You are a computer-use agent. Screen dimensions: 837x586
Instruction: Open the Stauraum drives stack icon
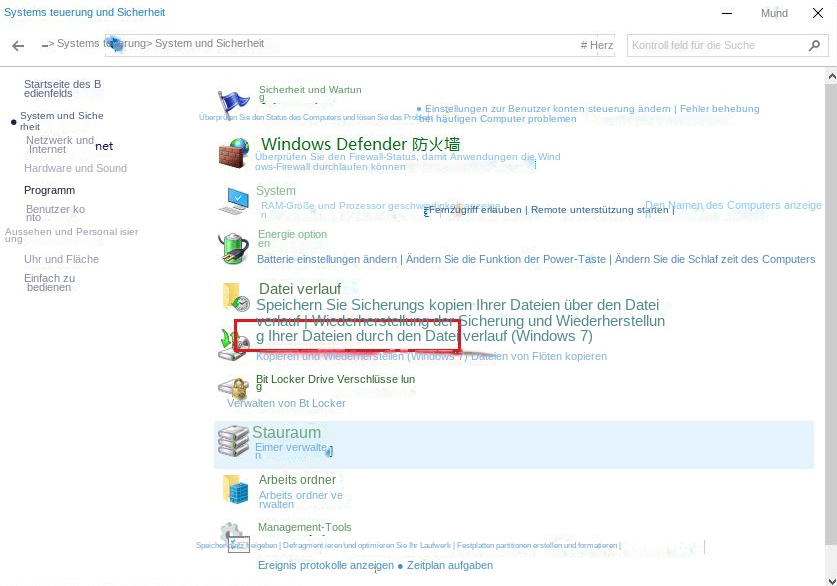(233, 440)
